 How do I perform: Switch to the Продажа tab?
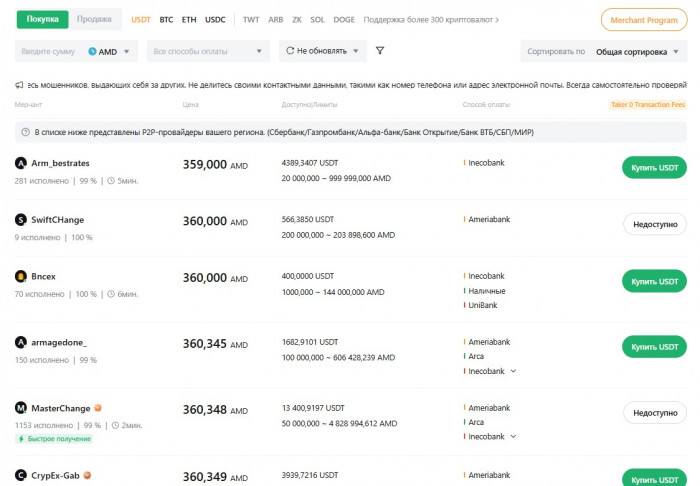94,19
